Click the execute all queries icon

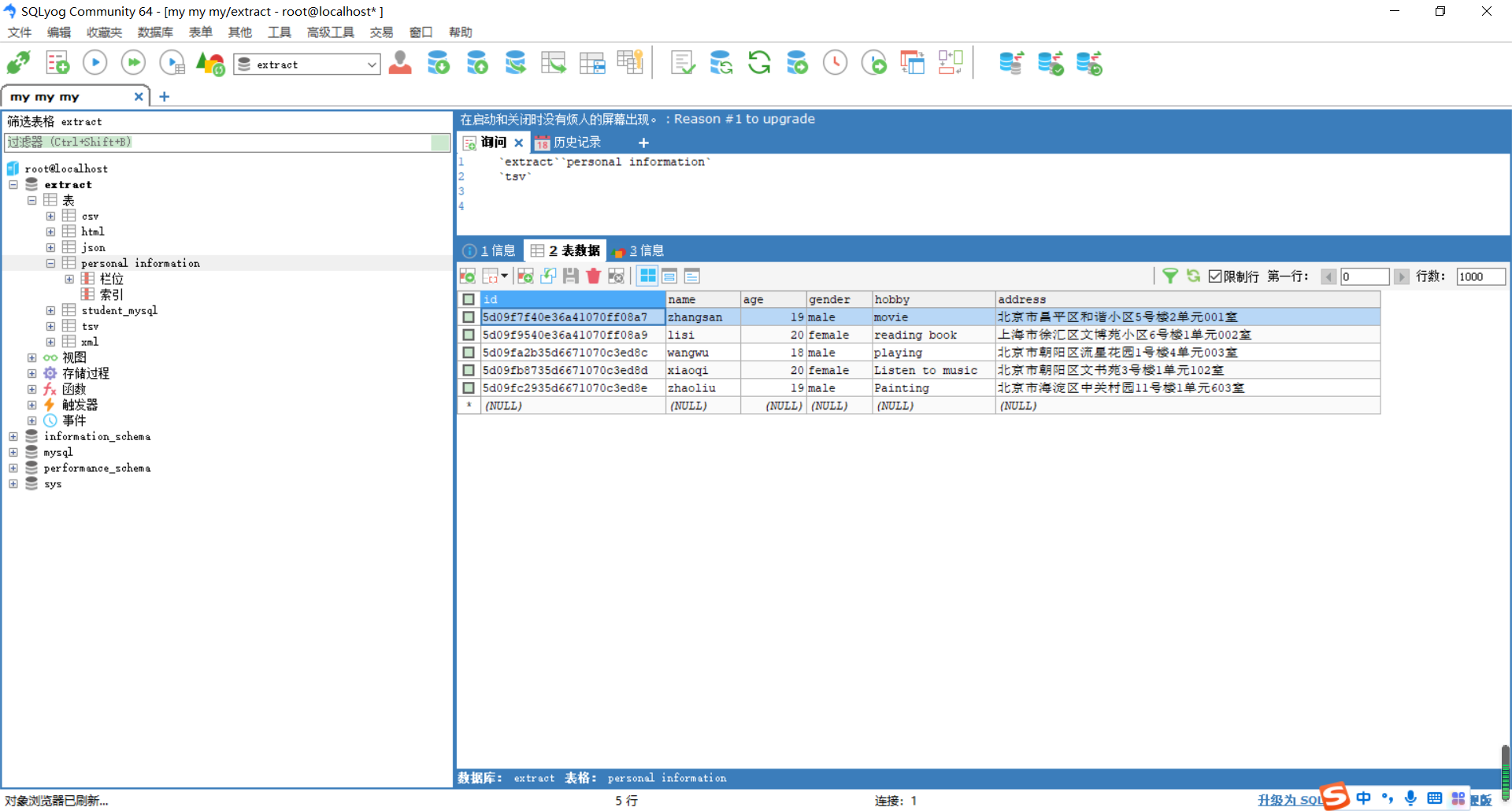coord(134,62)
